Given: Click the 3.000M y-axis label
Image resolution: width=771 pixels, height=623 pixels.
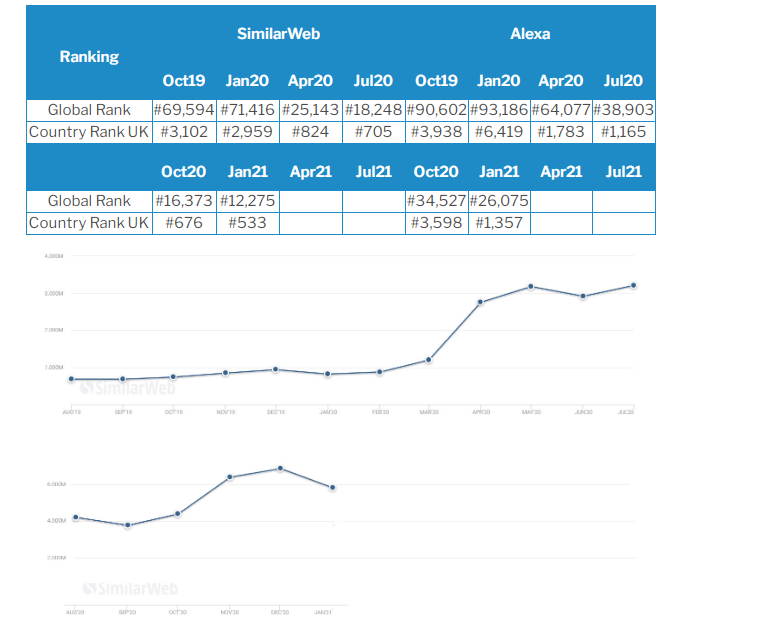Looking at the screenshot, I should (54, 293).
